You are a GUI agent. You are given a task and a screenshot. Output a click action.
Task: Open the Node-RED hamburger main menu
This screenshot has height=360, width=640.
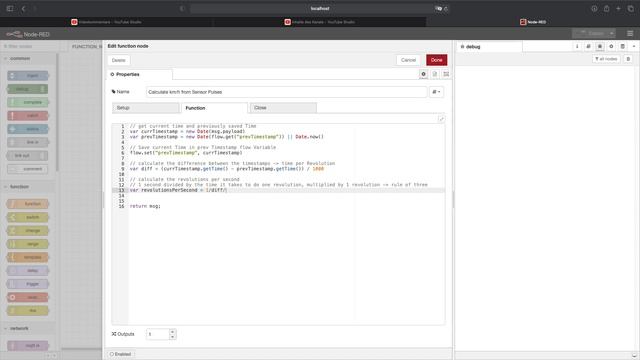pos(630,33)
